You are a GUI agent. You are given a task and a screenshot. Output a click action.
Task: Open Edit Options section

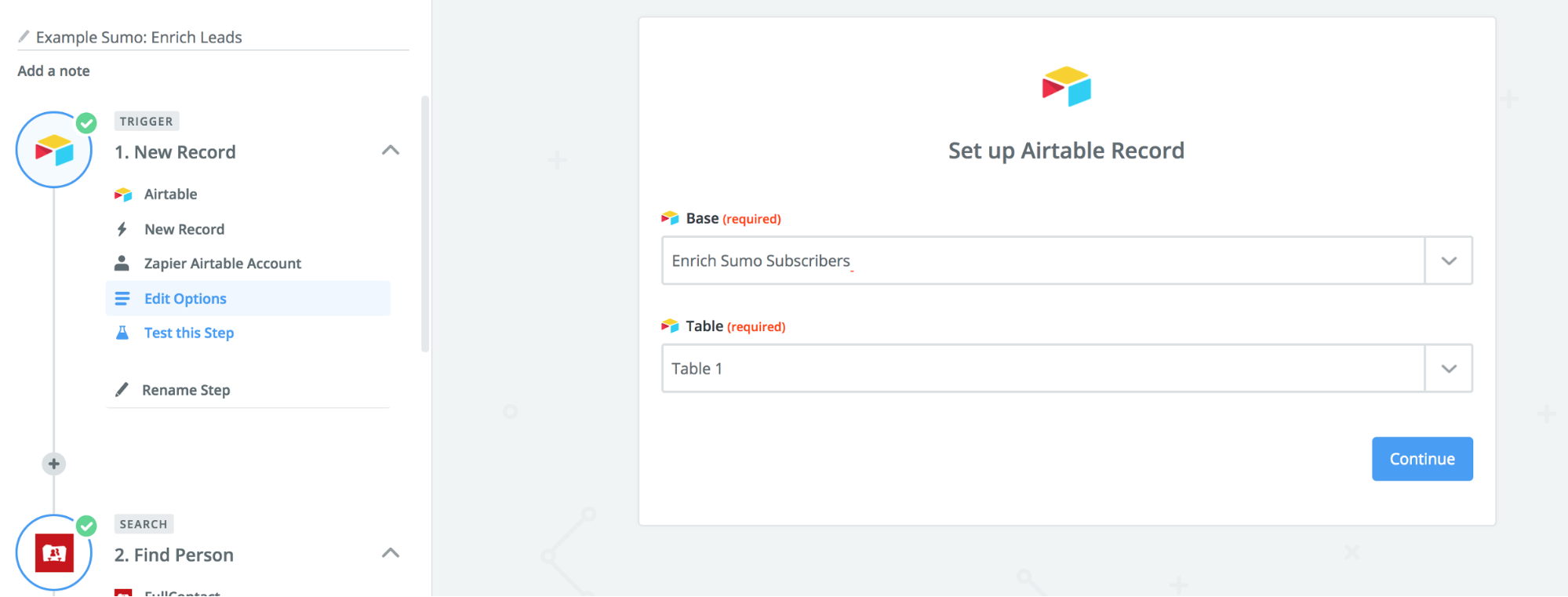click(248, 298)
